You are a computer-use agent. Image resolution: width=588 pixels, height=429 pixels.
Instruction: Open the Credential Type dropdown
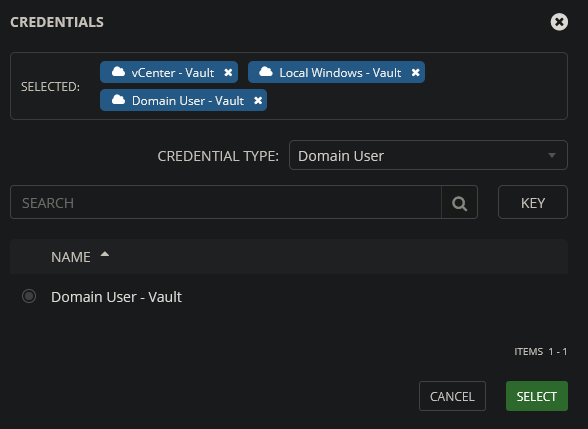point(428,155)
